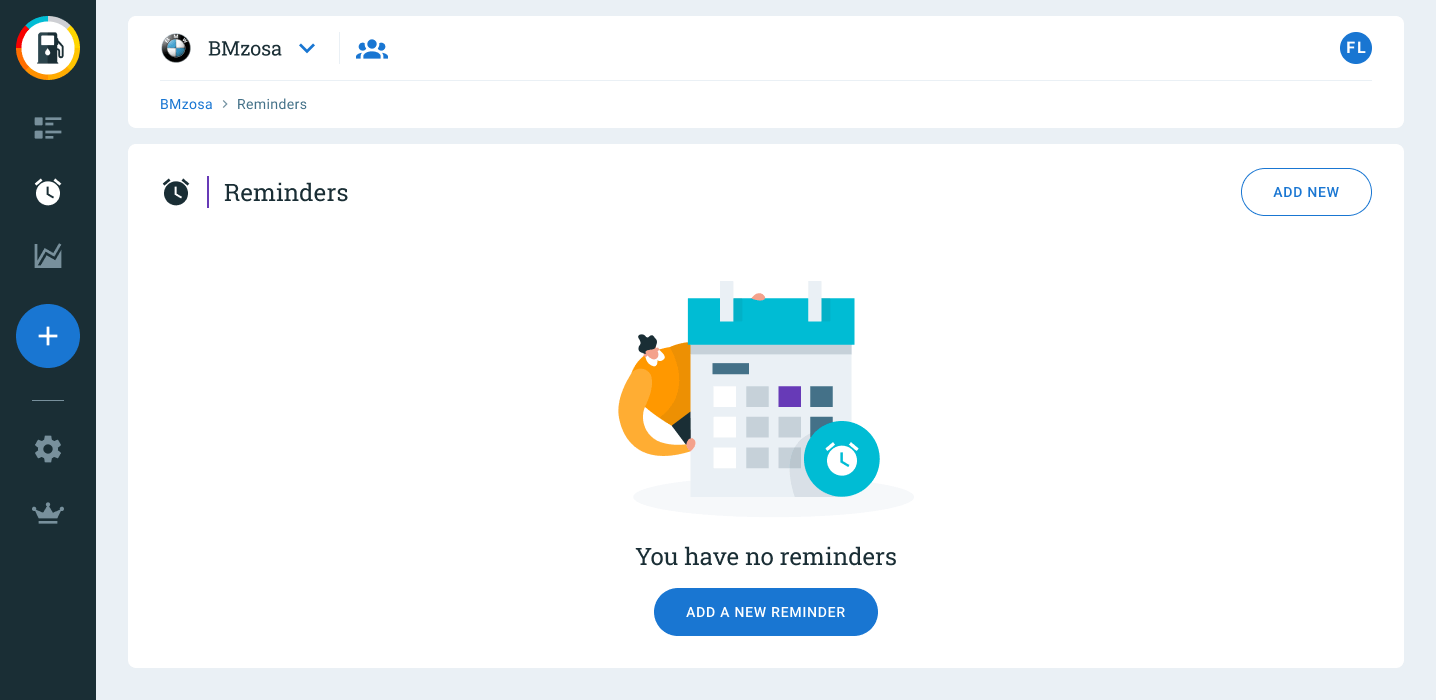This screenshot has width=1436, height=700.
Task: Click the Reminders page heading
Action: tap(286, 192)
